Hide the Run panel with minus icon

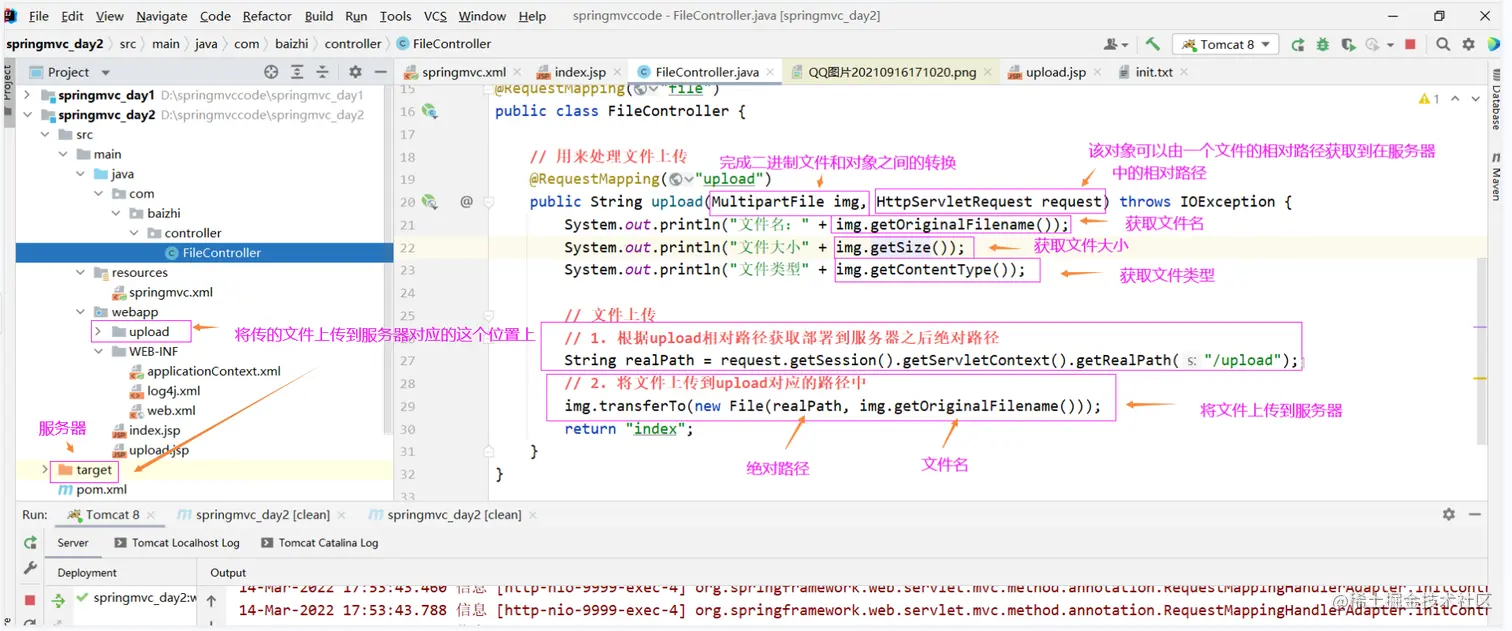click(x=1474, y=514)
